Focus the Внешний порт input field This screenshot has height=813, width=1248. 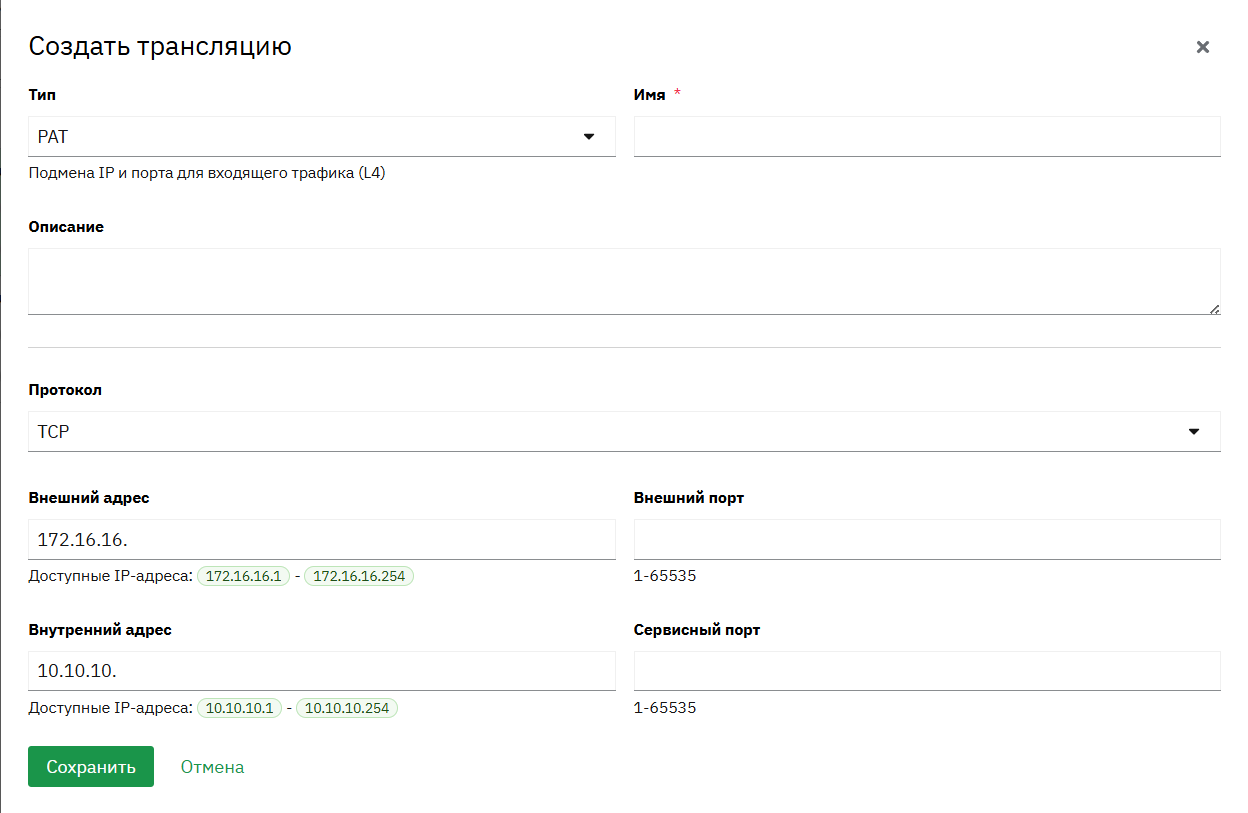pos(927,539)
